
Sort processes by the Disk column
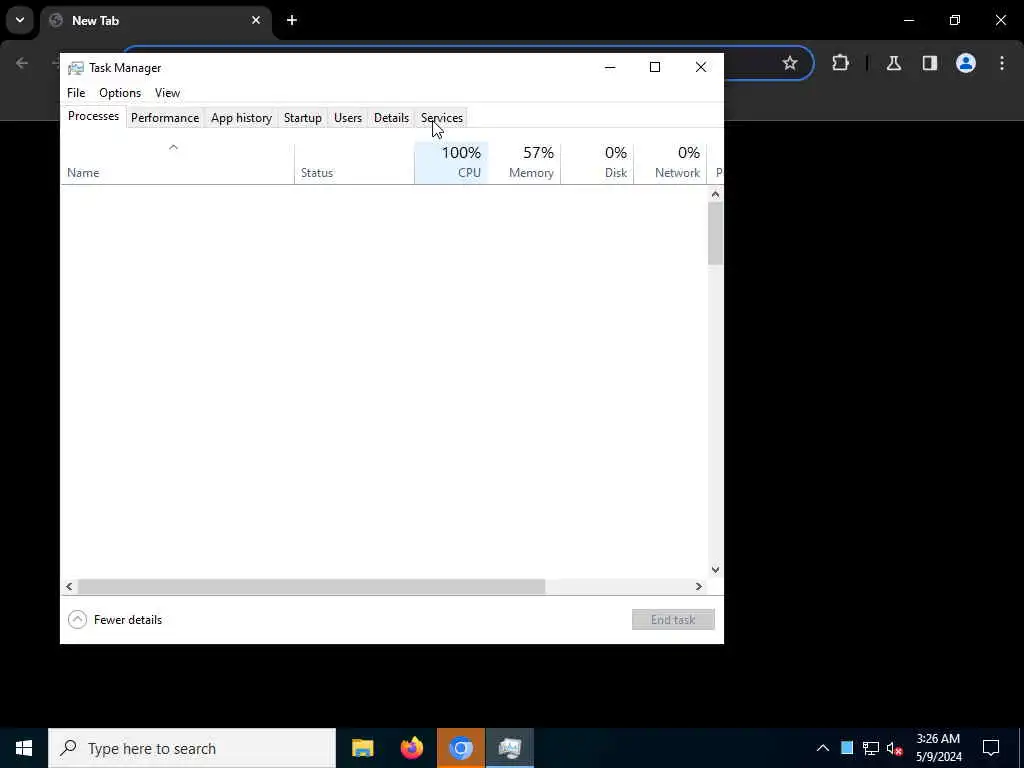(x=597, y=163)
